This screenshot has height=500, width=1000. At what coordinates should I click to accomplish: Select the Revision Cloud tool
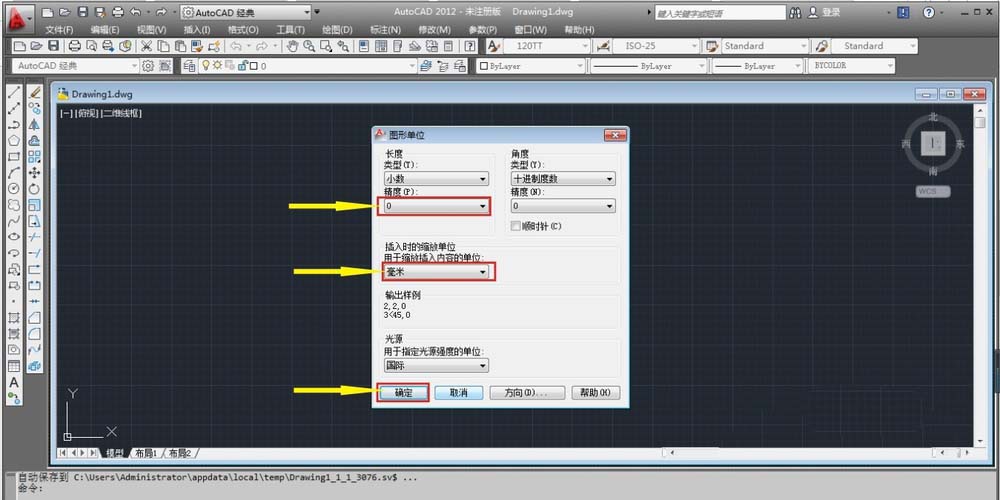pyautogui.click(x=13, y=205)
